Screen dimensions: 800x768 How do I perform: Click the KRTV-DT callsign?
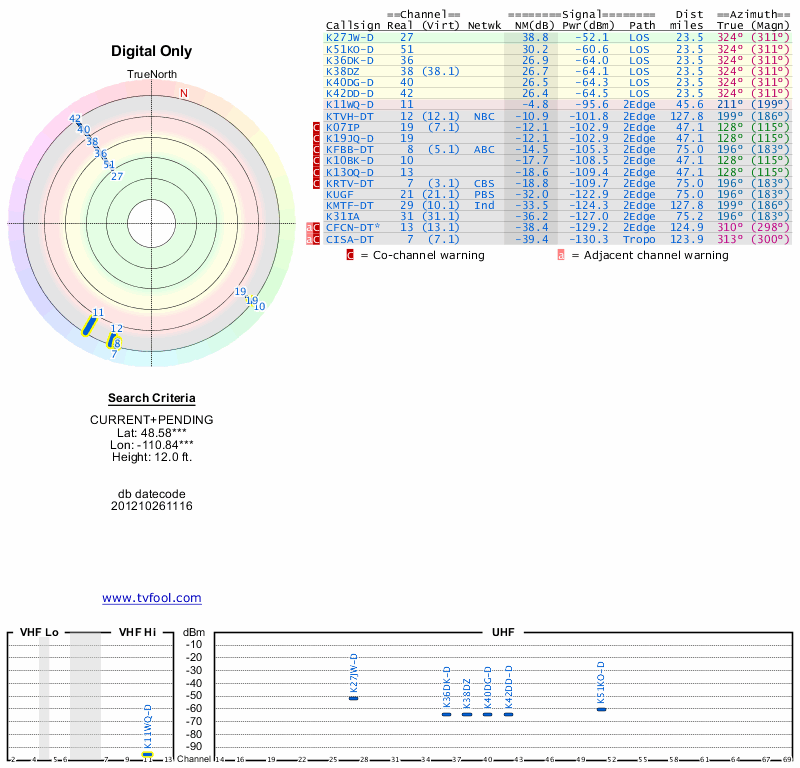click(x=349, y=183)
